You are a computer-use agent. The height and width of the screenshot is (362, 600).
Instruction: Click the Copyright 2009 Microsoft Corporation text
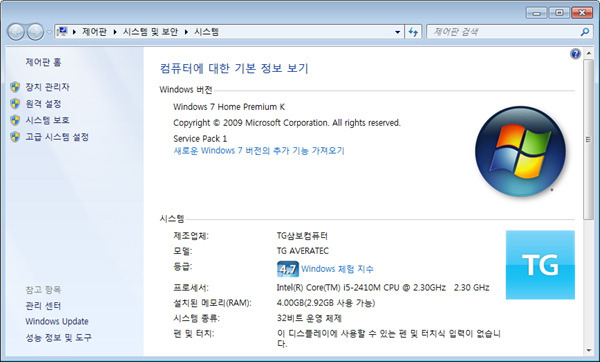287,123
